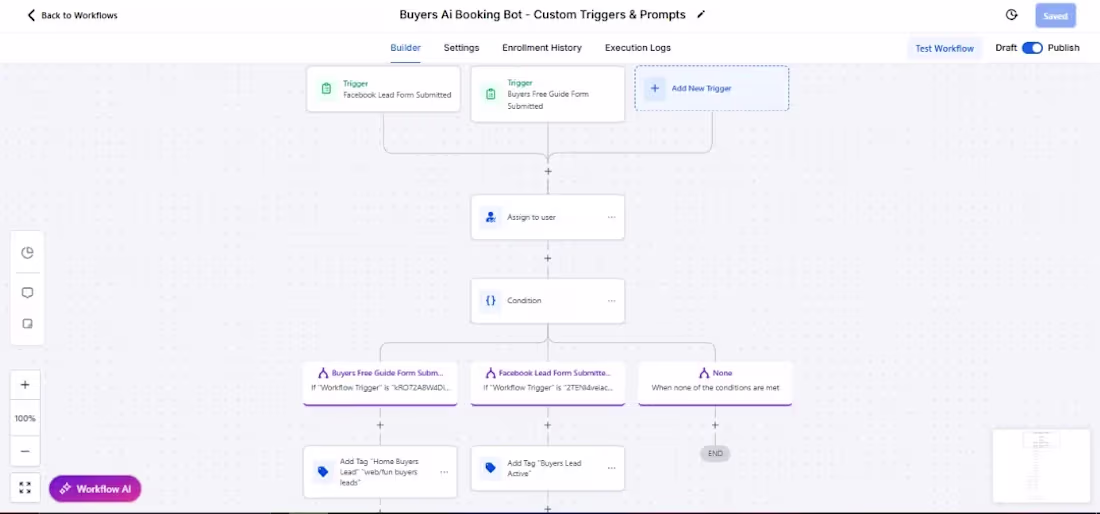The width and height of the screenshot is (1100, 514).
Task: Select the Buyers Free Guide Form branch
Action: (380, 383)
